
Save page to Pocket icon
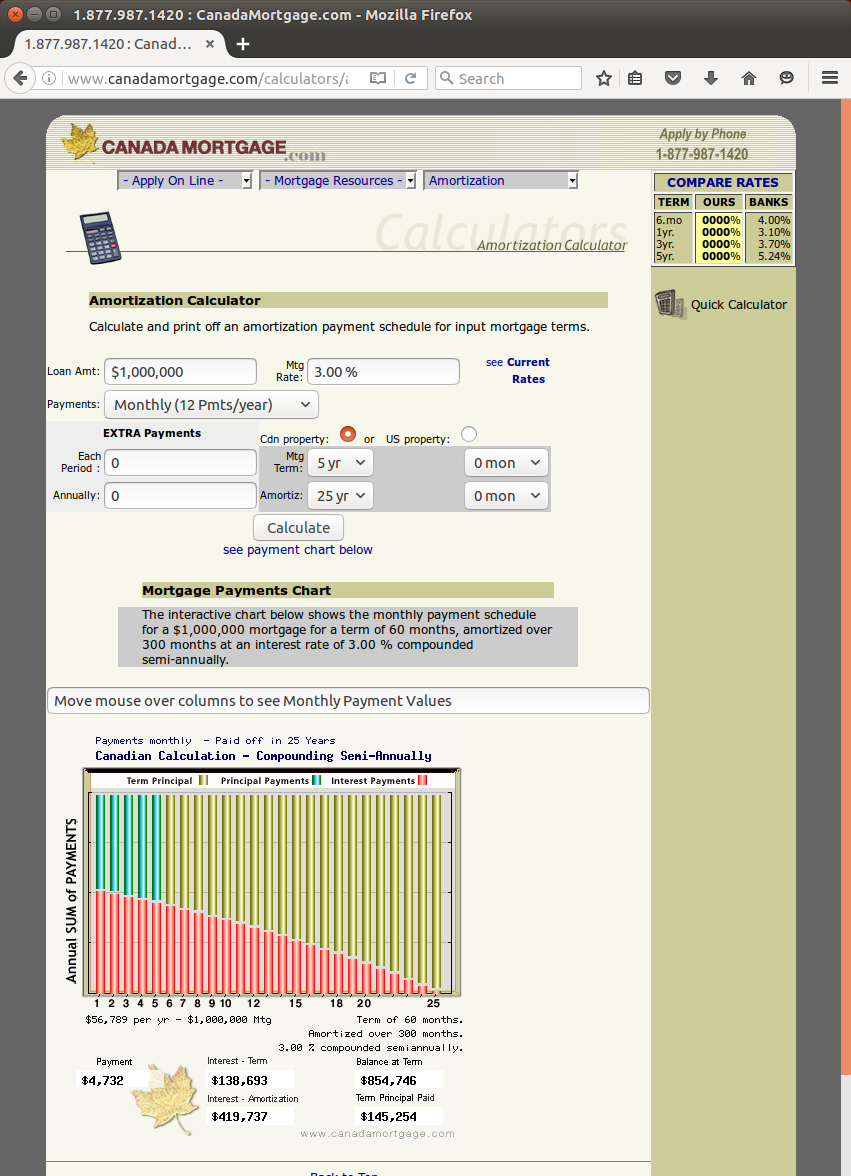click(673, 78)
